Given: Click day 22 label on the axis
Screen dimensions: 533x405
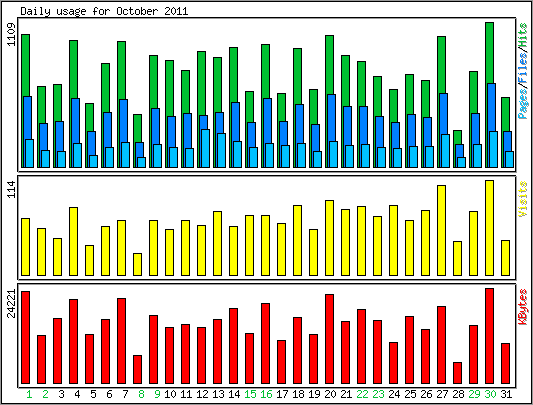Looking at the screenshot, I should coord(362,394).
